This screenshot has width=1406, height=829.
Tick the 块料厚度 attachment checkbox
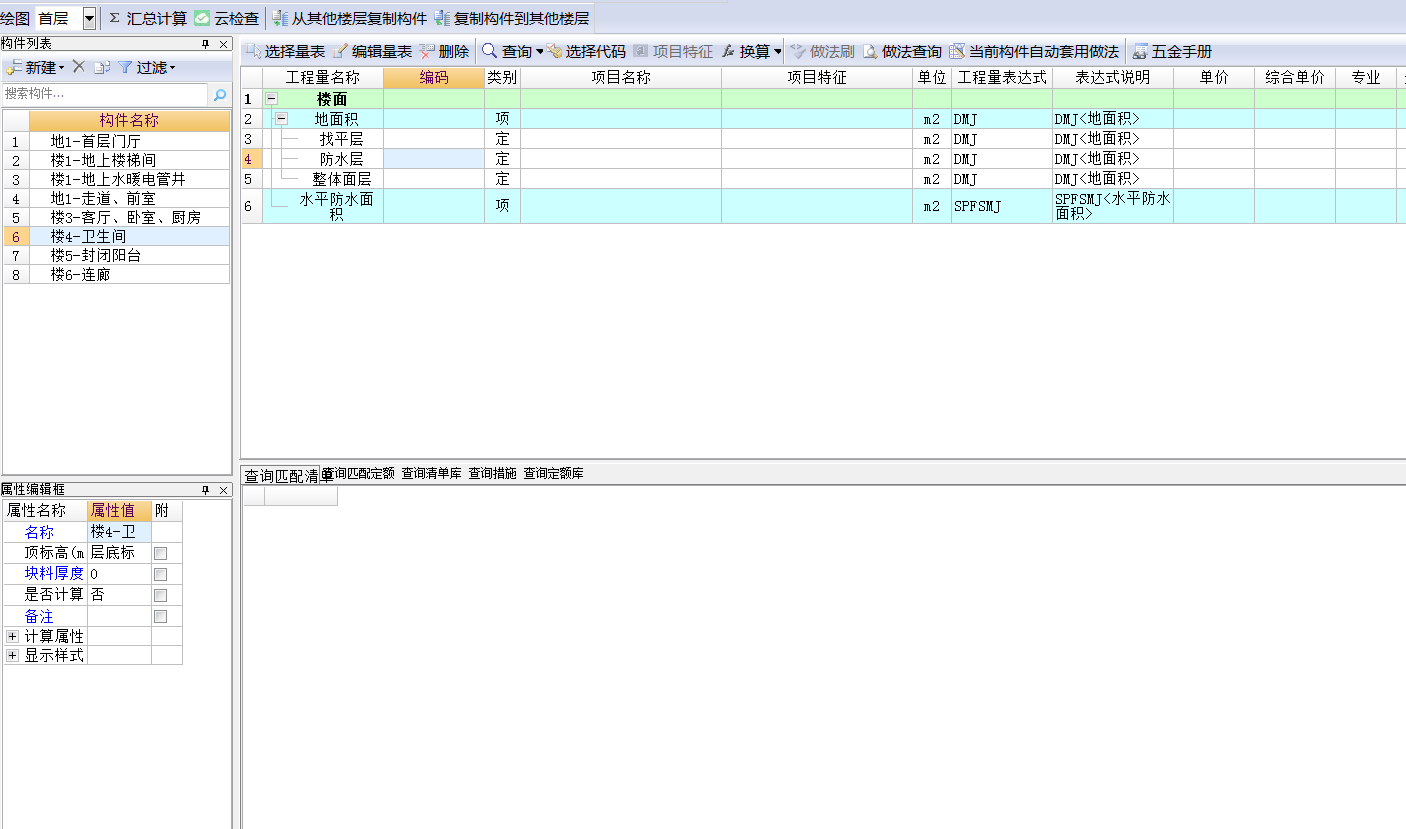[x=160, y=574]
